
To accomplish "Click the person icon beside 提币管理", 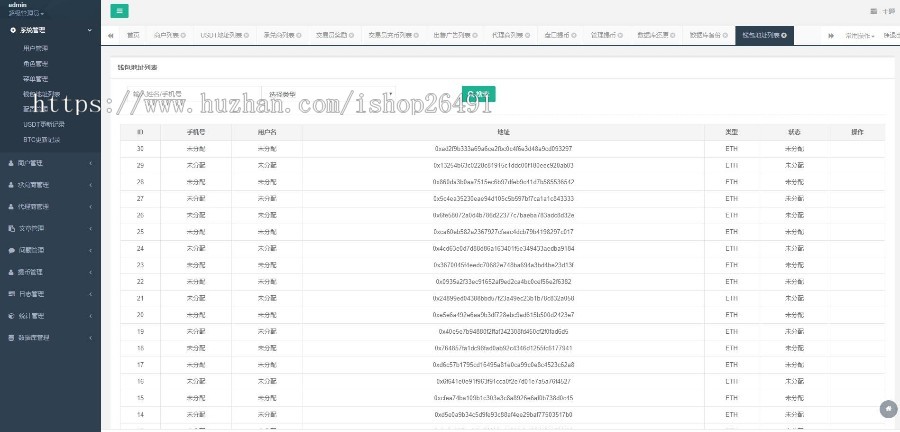I will (x=11, y=273).
